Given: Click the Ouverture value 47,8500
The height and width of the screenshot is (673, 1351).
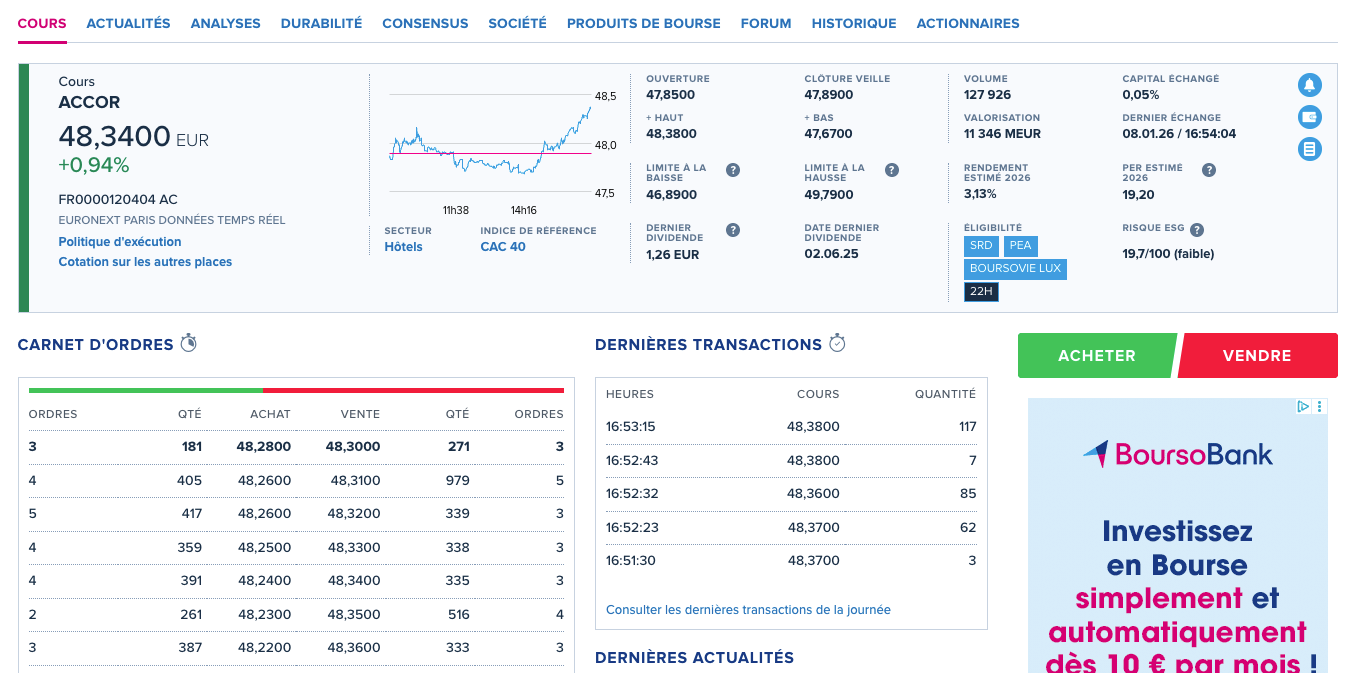Looking at the screenshot, I should coord(670,95).
